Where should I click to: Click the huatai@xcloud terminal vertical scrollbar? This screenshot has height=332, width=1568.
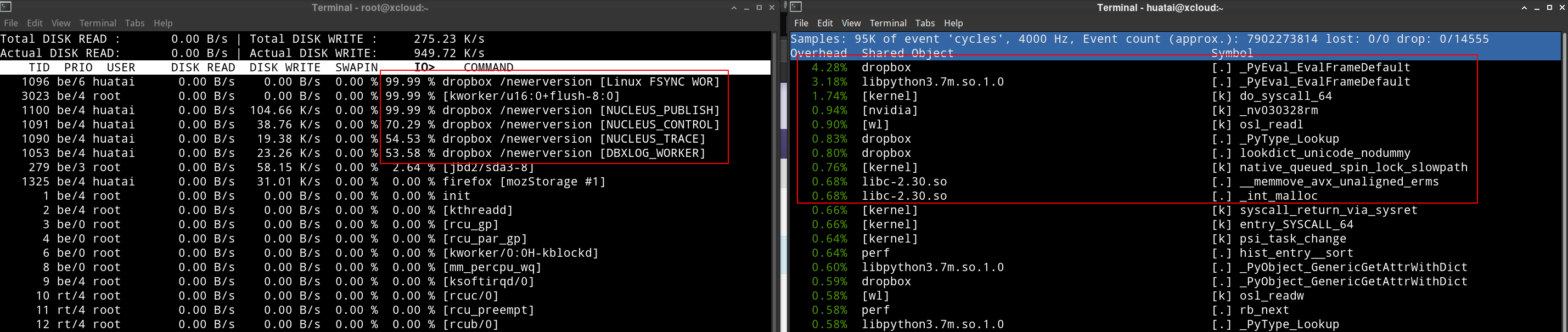[1564, 183]
